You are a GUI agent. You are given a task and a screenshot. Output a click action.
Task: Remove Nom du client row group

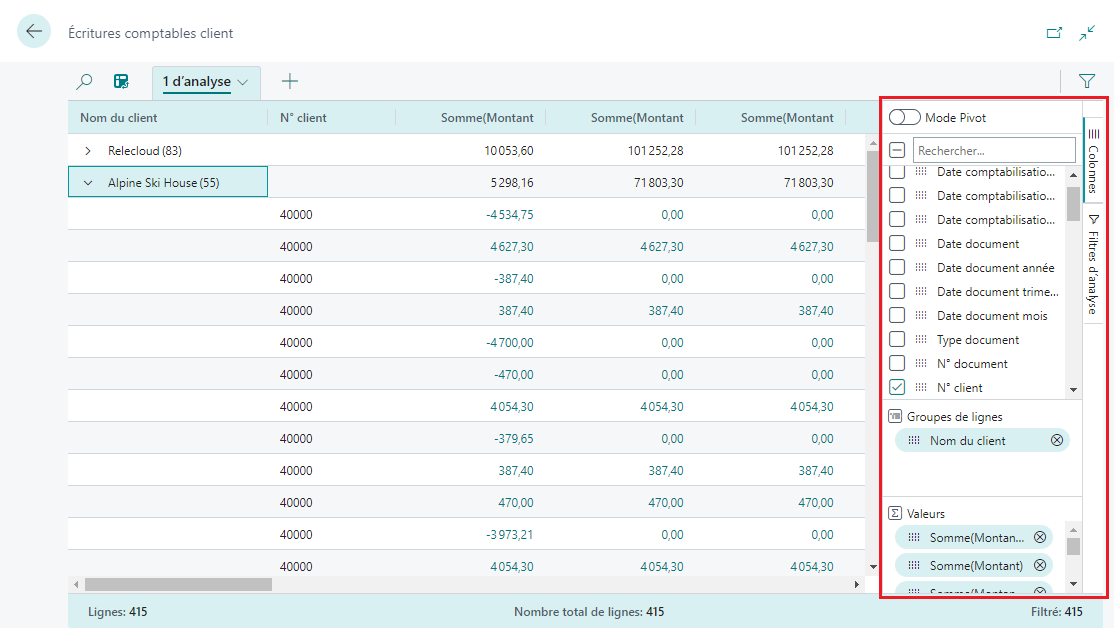(x=1057, y=440)
